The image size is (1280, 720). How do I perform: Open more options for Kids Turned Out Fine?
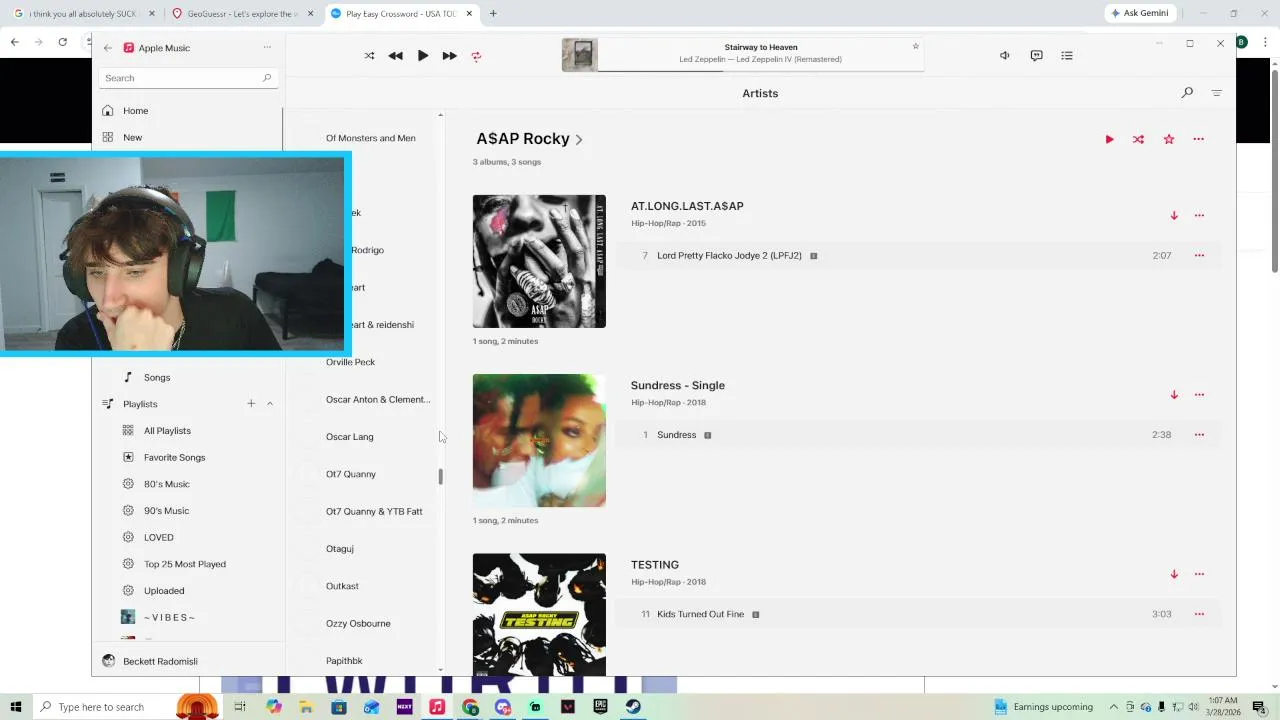tap(1199, 614)
